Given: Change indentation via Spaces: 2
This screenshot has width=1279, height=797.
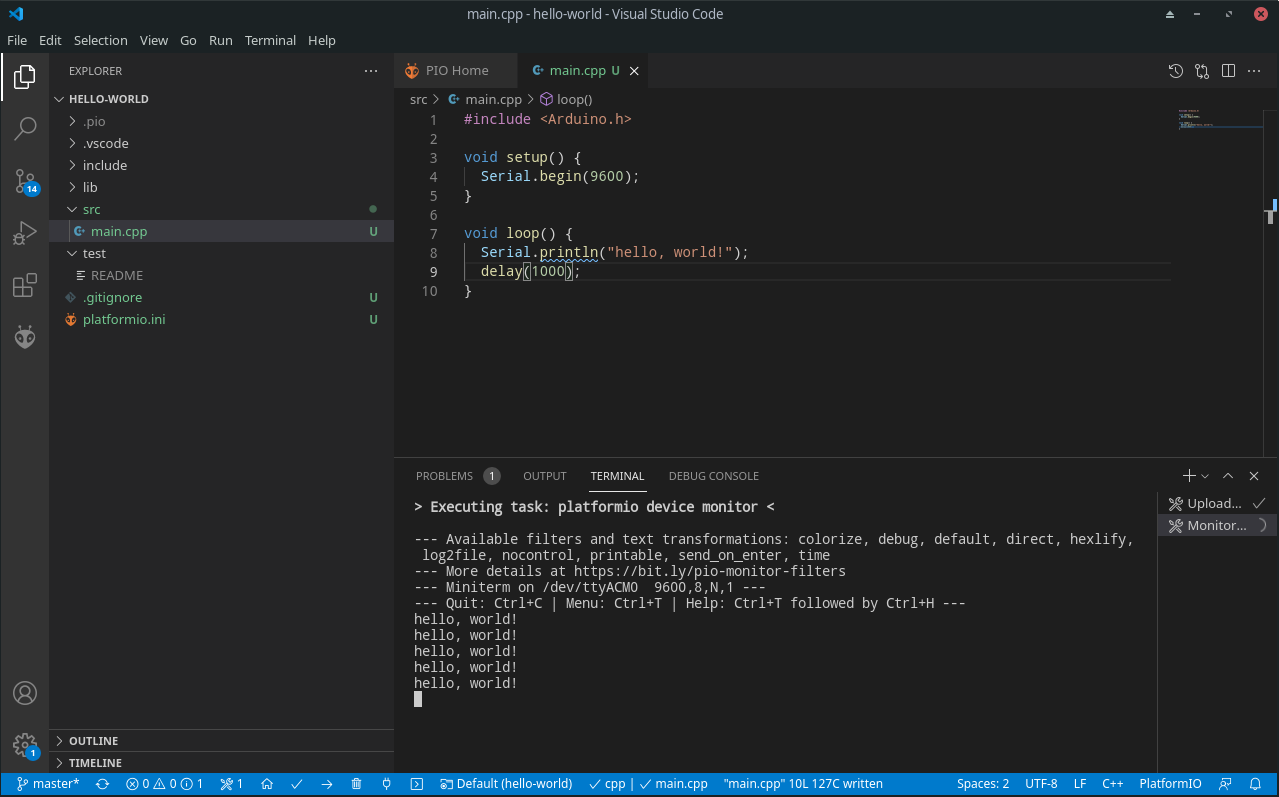Looking at the screenshot, I should 983,784.
